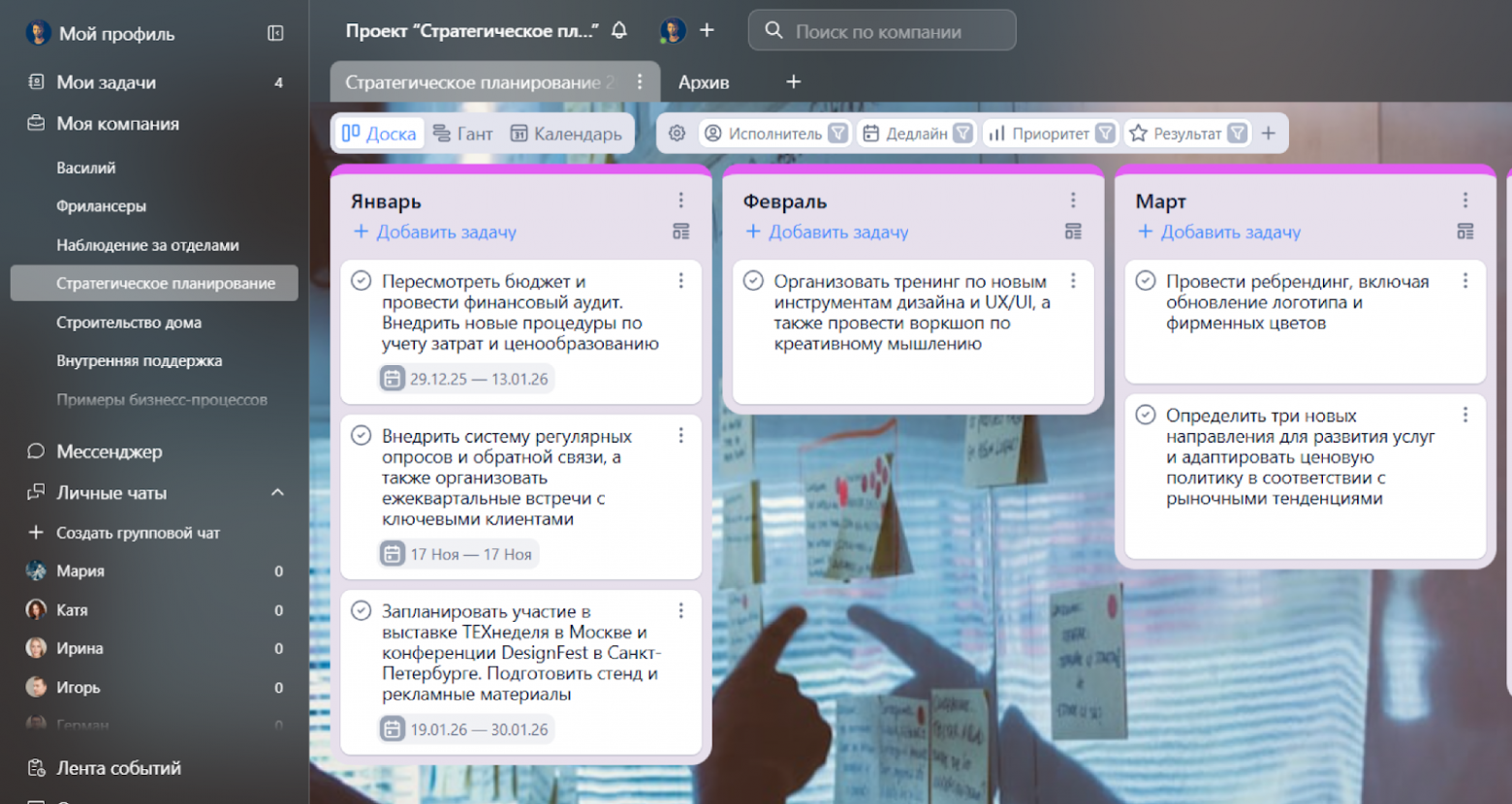Click the search magnifier icon

tap(773, 30)
